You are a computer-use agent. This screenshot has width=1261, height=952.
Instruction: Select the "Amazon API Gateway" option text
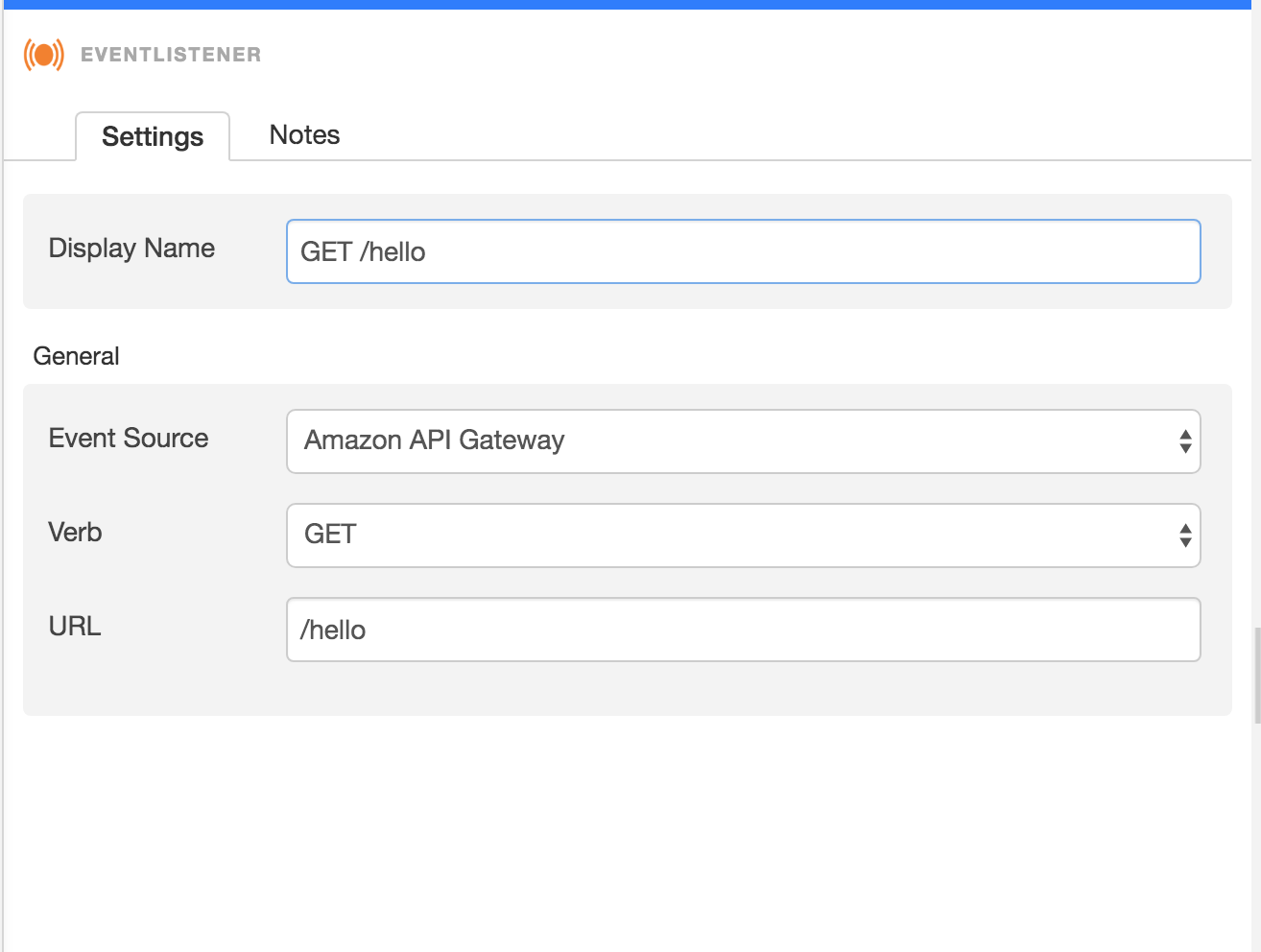coord(434,440)
